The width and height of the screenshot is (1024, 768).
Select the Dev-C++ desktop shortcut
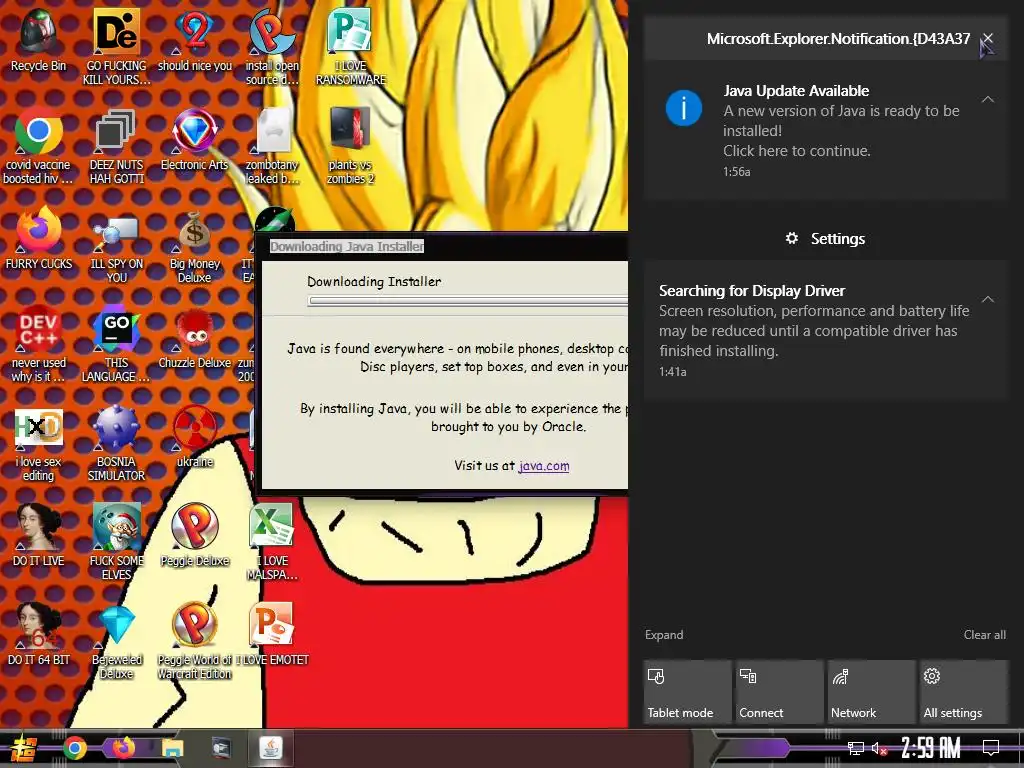39,344
